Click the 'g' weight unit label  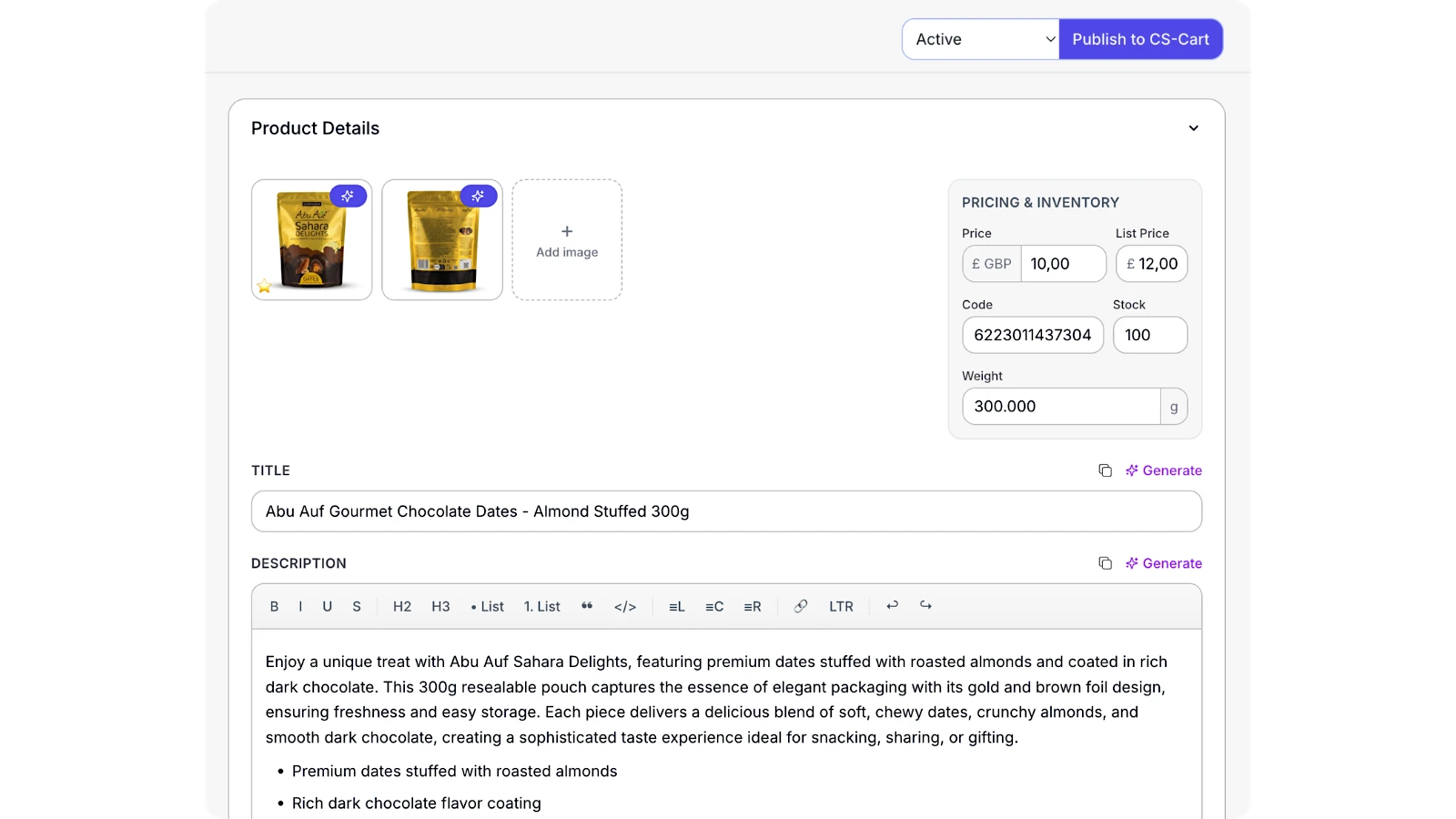pos(1174,407)
